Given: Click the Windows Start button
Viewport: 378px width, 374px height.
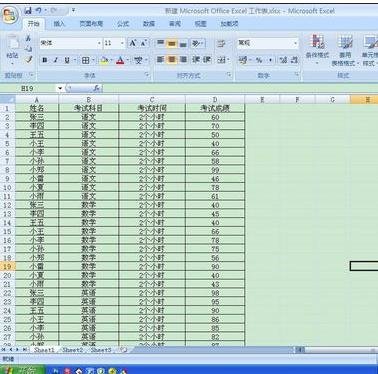Looking at the screenshot, I should click(23, 370).
